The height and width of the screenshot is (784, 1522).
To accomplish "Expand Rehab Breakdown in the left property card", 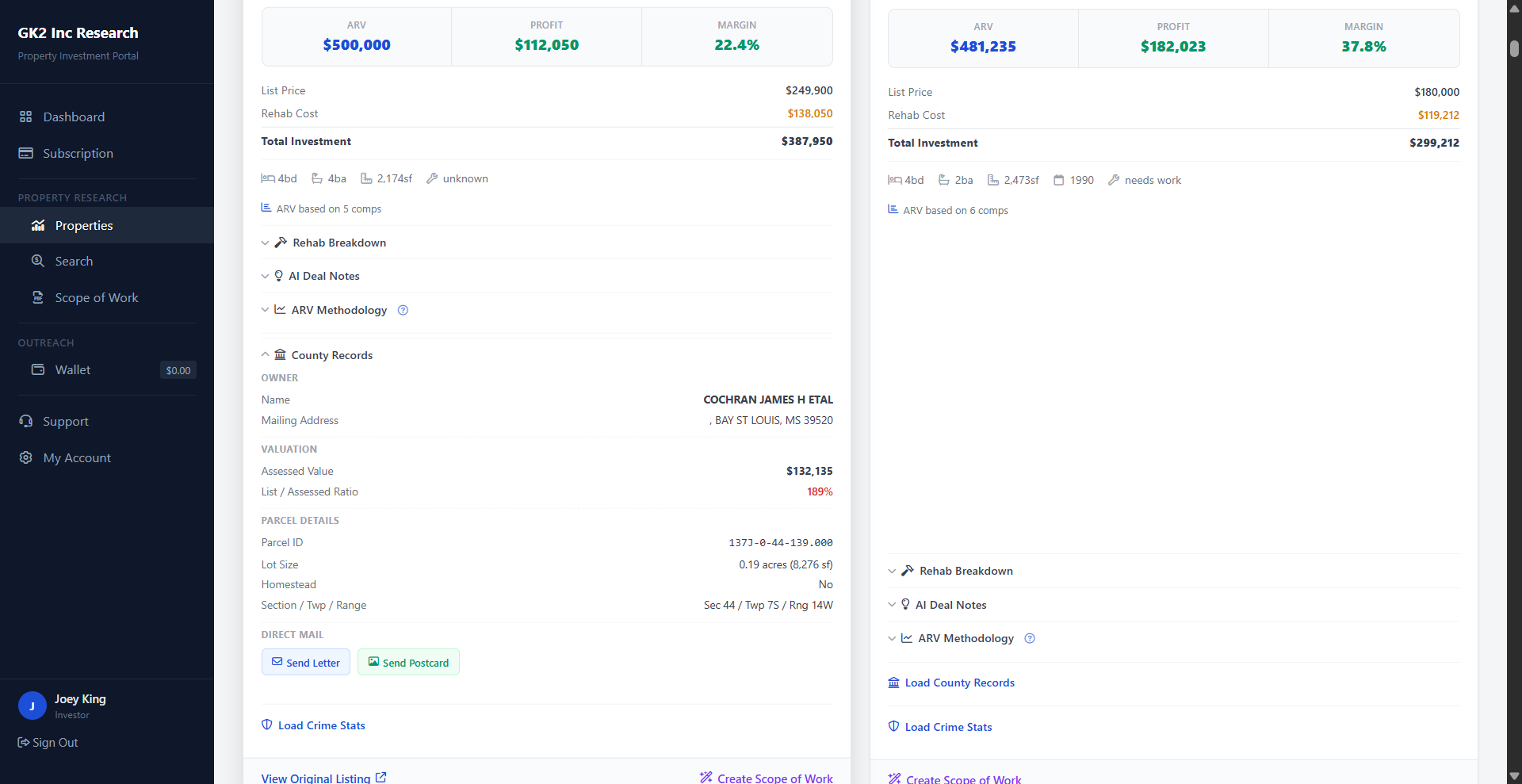I will (x=338, y=243).
